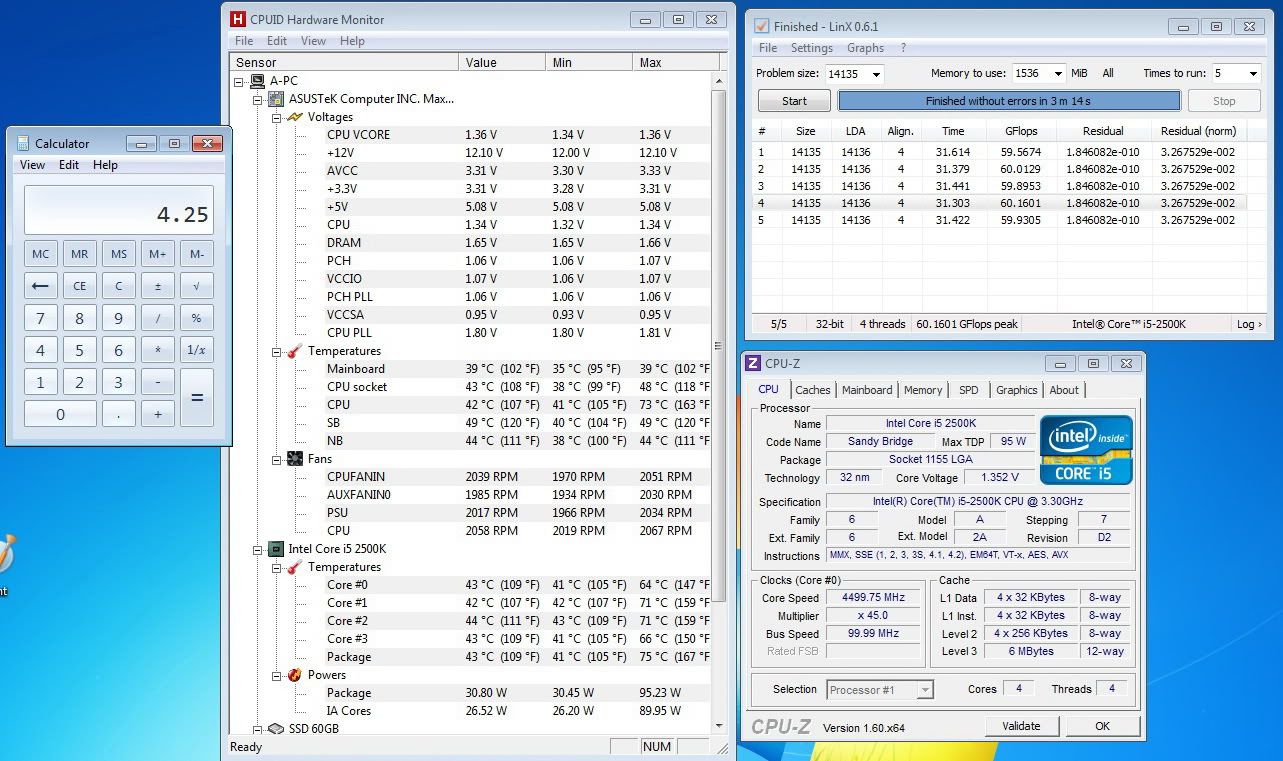Screen dimensions: 1283x761
Task: Click the Validate button in CPU-Z
Action: pyautogui.click(x=1021, y=726)
